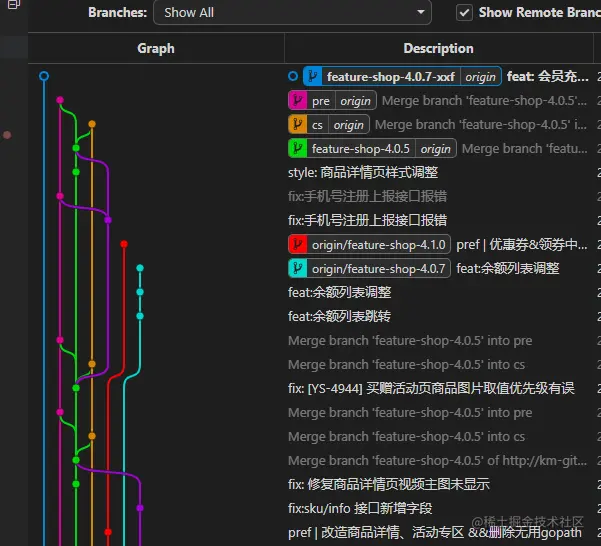601x546 pixels.
Task: Click the blue branch icon of feature-shop-4.0.7-xxf
Action: (313, 76)
